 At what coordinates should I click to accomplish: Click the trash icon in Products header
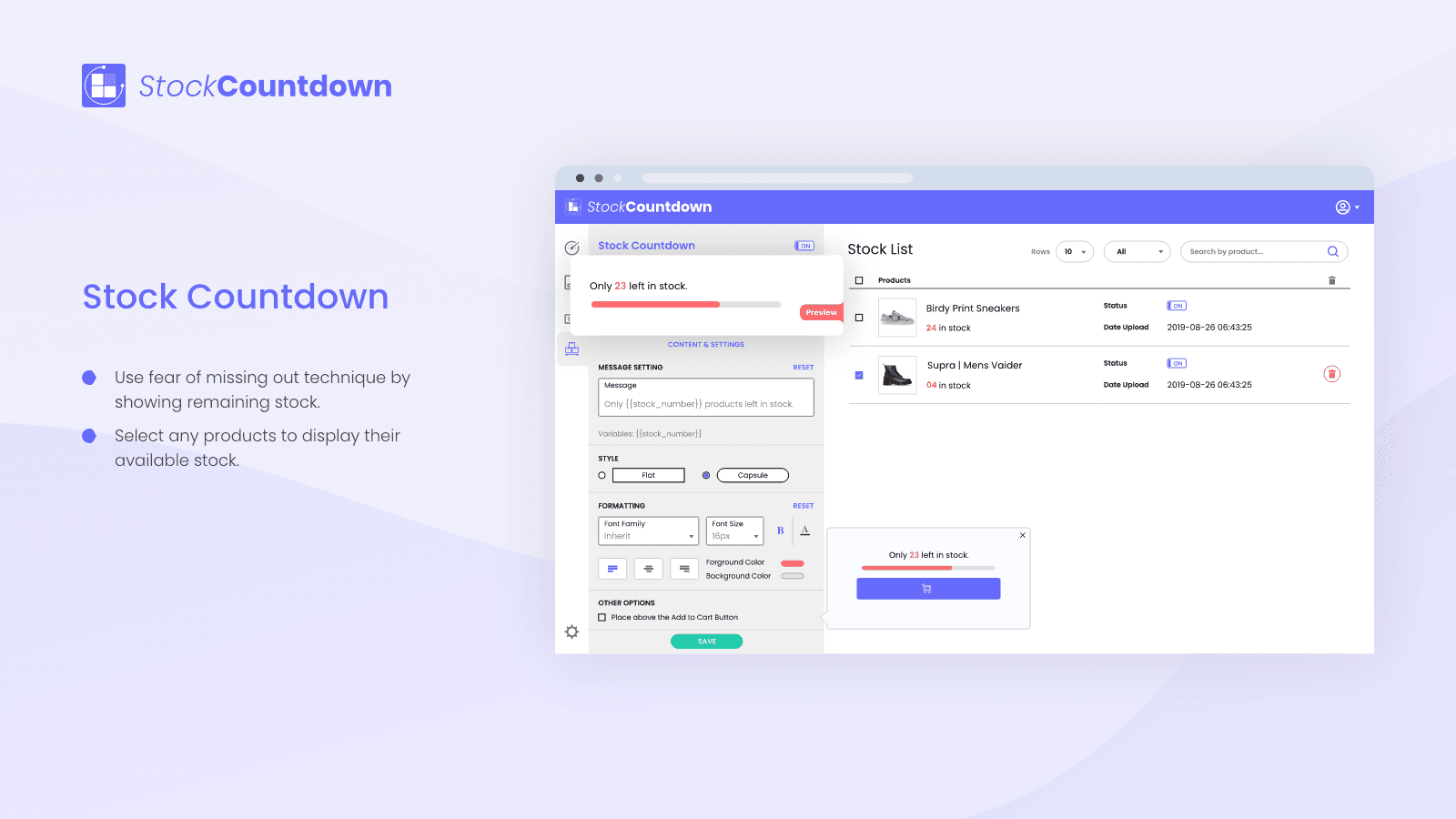[1331, 280]
